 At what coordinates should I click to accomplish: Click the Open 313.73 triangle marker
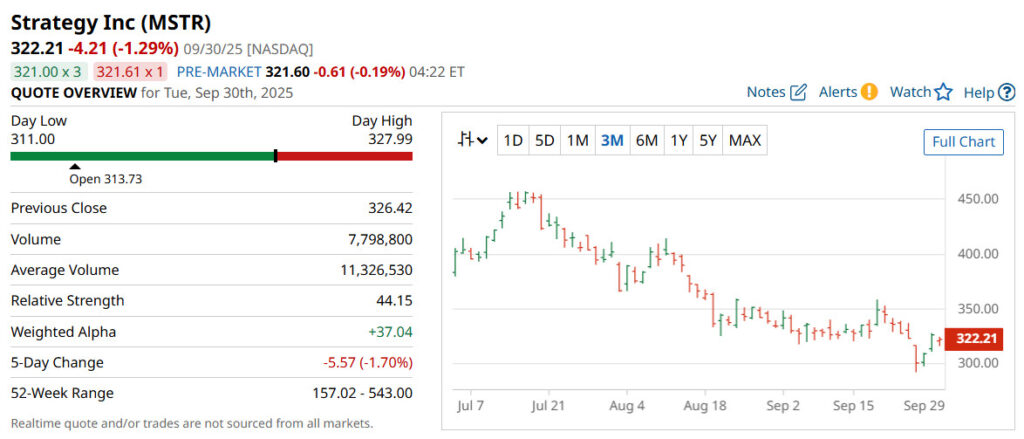pyautogui.click(x=73, y=167)
